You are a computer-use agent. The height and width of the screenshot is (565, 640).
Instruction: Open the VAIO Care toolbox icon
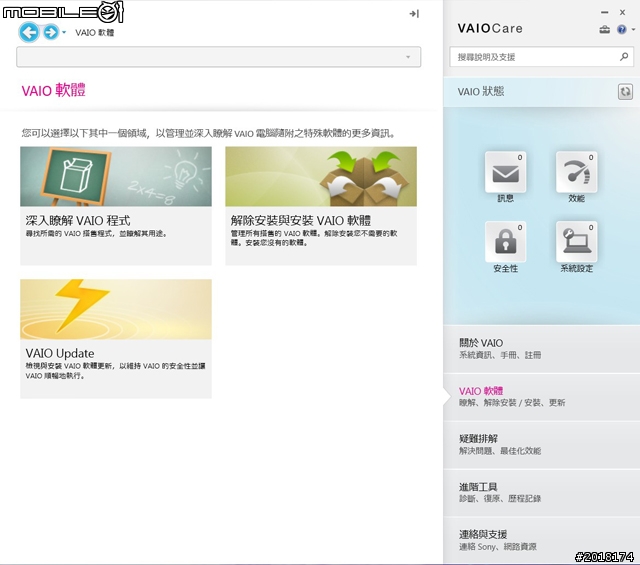click(604, 29)
